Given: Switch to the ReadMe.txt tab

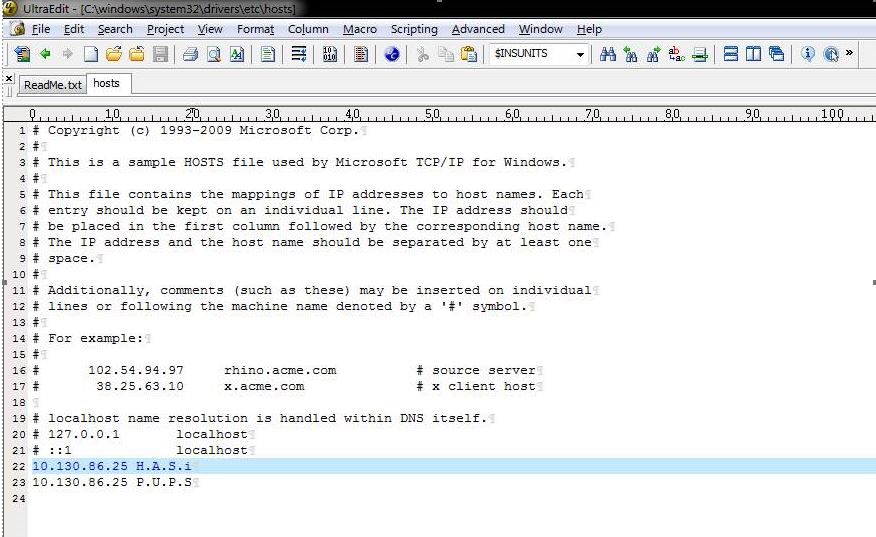Looking at the screenshot, I should pyautogui.click(x=52, y=85).
